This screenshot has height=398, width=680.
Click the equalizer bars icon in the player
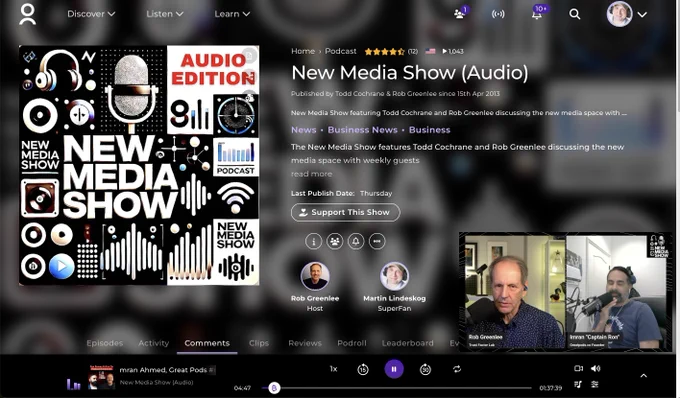74,384
